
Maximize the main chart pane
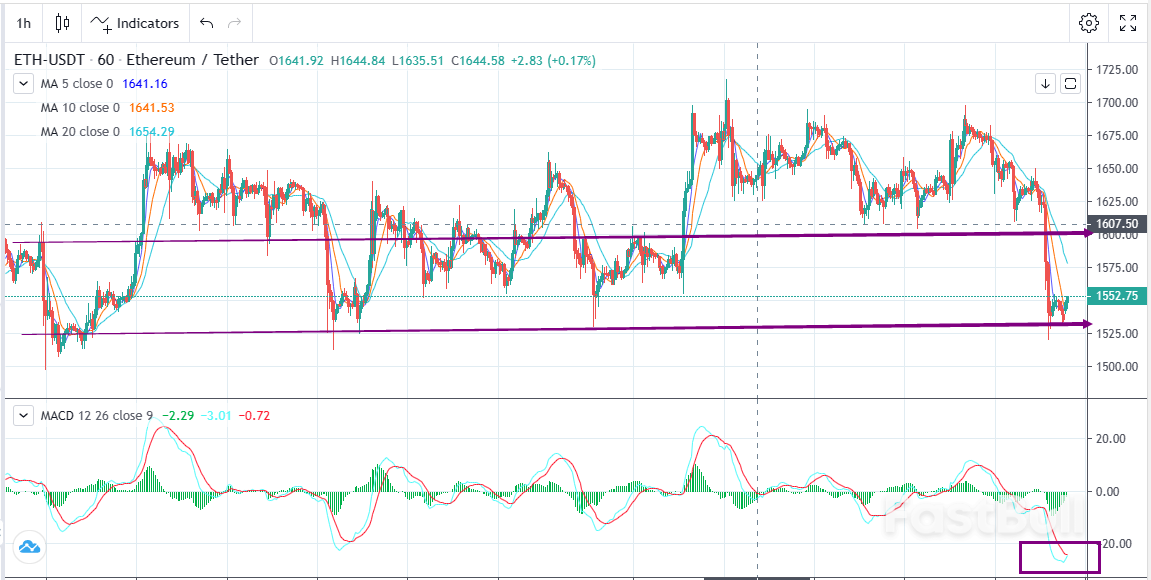(1071, 84)
